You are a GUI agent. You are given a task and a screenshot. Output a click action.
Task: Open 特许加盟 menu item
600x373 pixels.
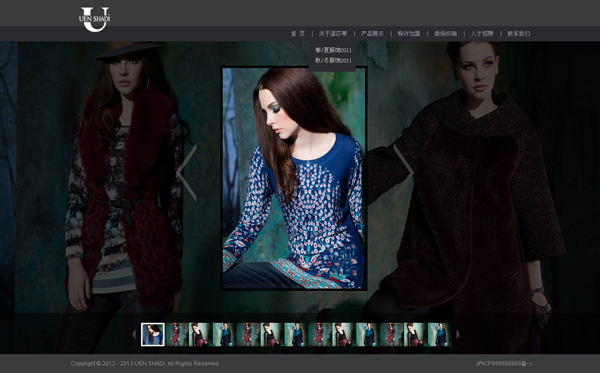[x=409, y=34]
